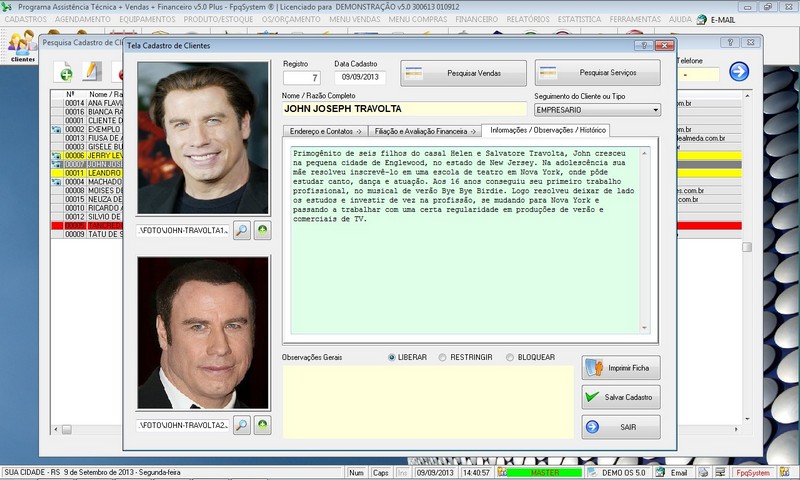This screenshot has height=480, width=800.
Task: Open FINANCEIRO menu
Action: (x=477, y=19)
